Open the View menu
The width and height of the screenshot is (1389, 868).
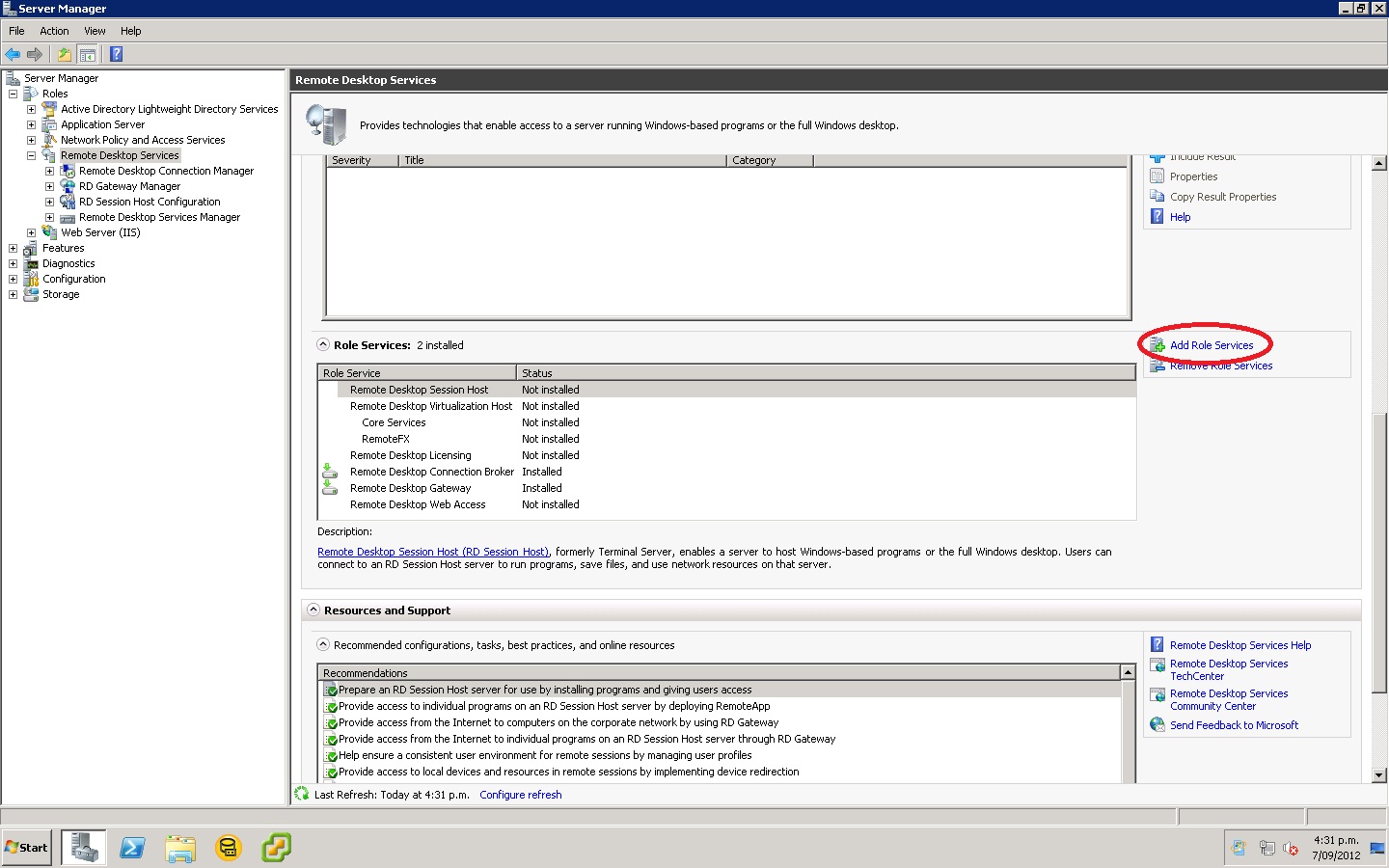point(94,30)
